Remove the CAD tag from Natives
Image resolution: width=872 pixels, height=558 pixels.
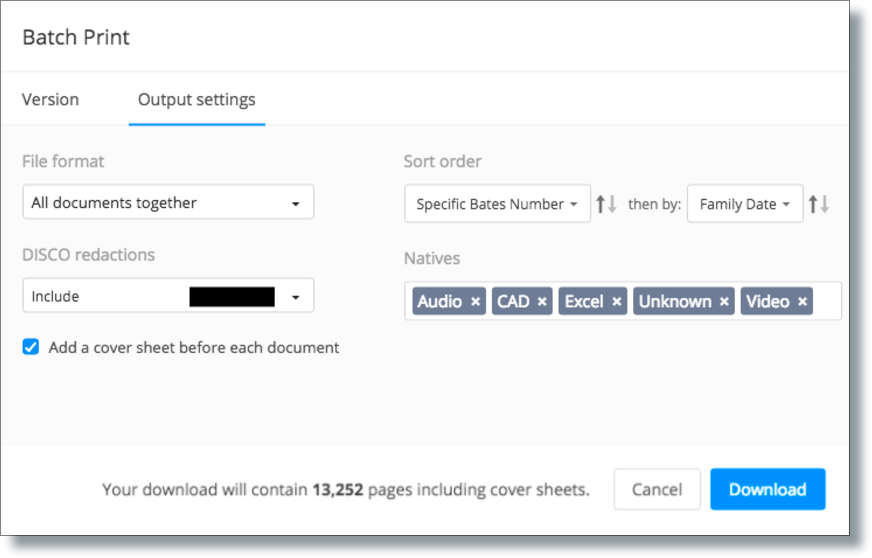coord(542,302)
